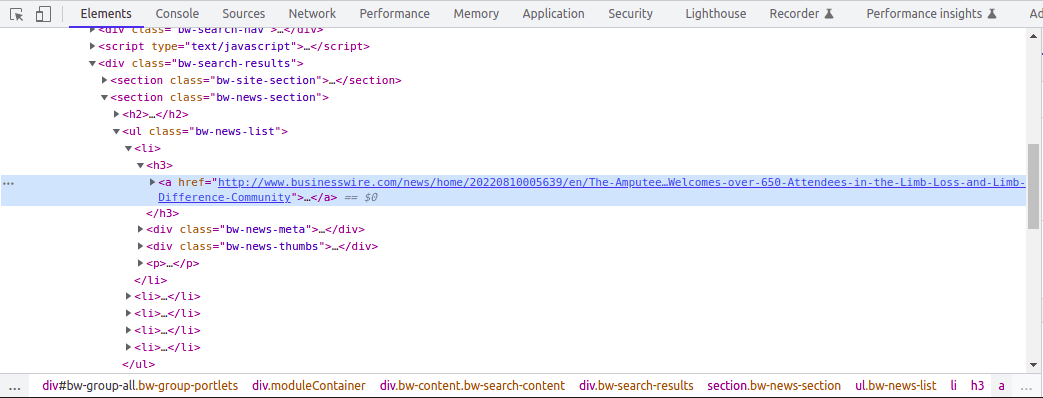This screenshot has width=1043, height=398.
Task: Open the businesswire.com href link
Action: coord(621,182)
